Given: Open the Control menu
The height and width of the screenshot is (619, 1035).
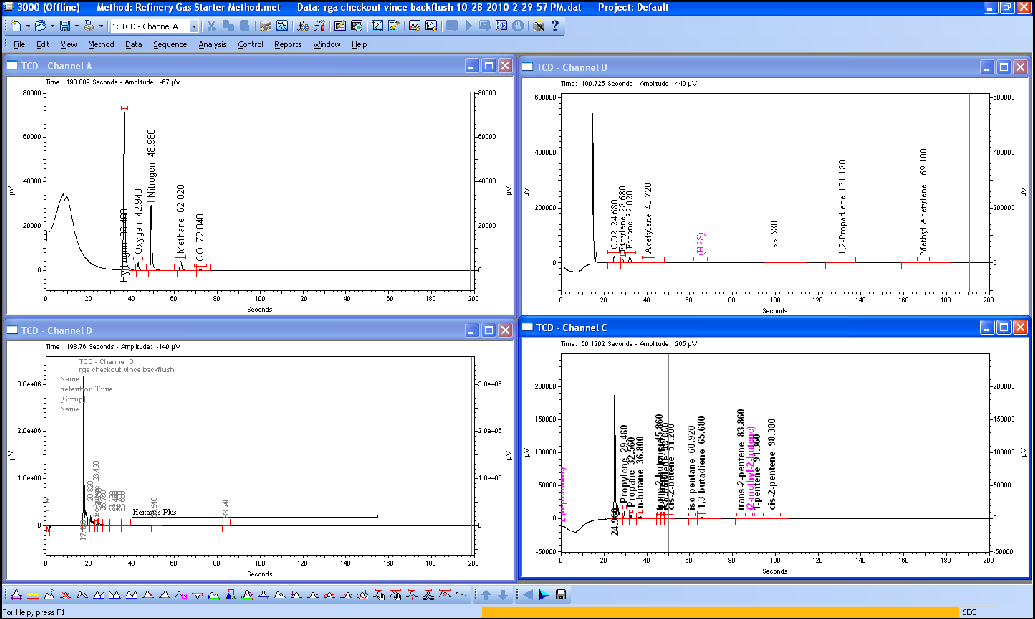Looking at the screenshot, I should pos(250,44).
